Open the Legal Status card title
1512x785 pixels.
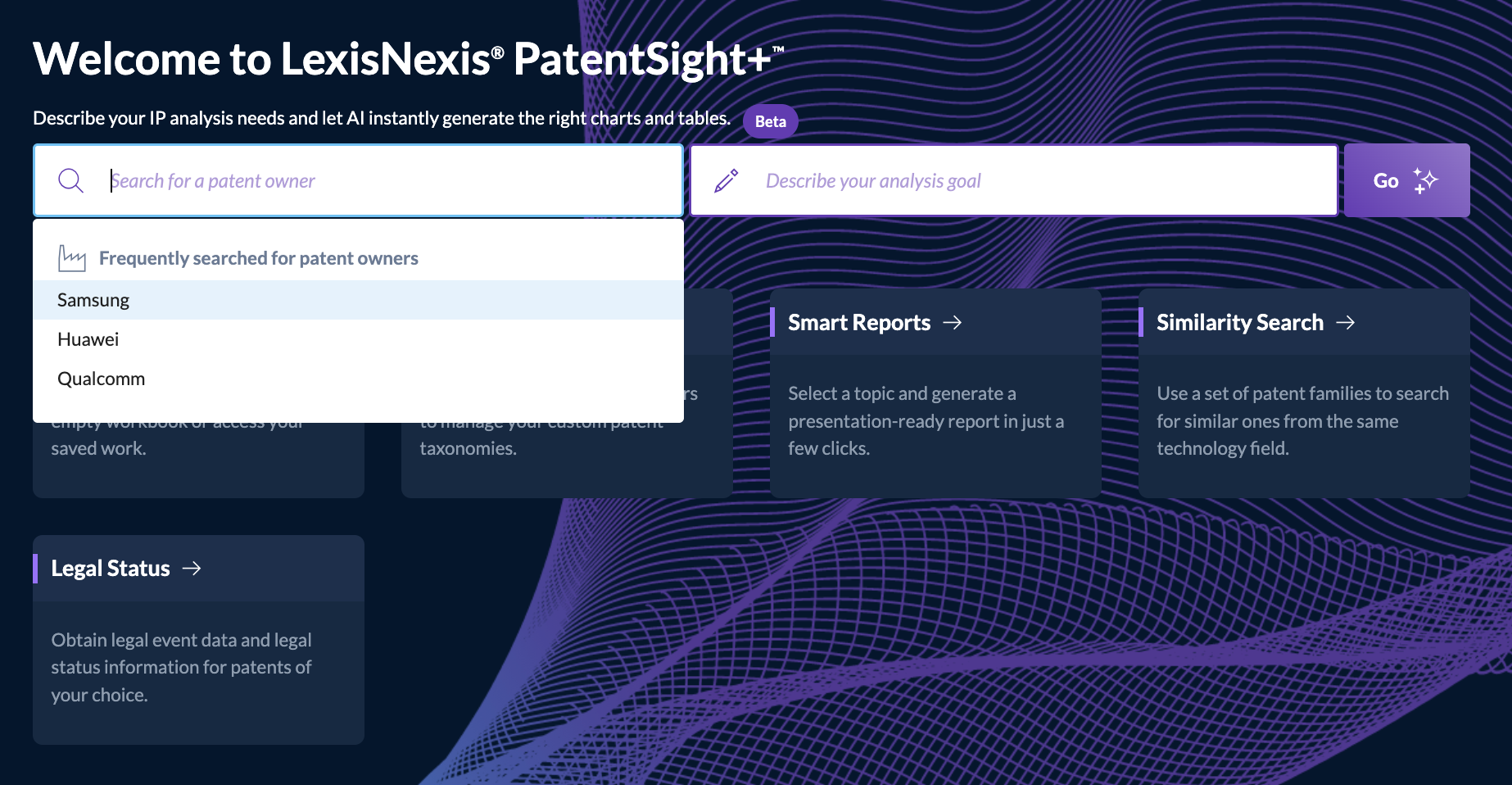(111, 569)
